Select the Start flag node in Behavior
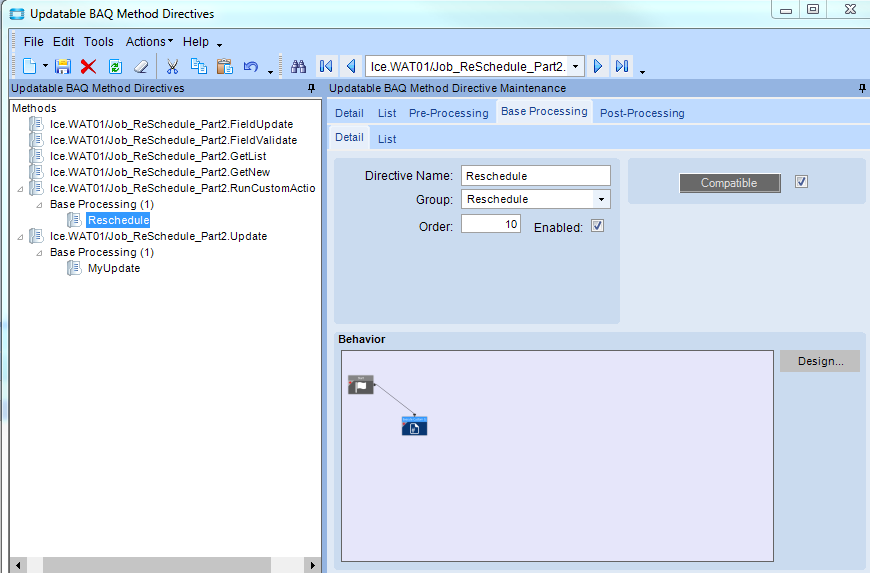The image size is (870, 573). (x=361, y=384)
